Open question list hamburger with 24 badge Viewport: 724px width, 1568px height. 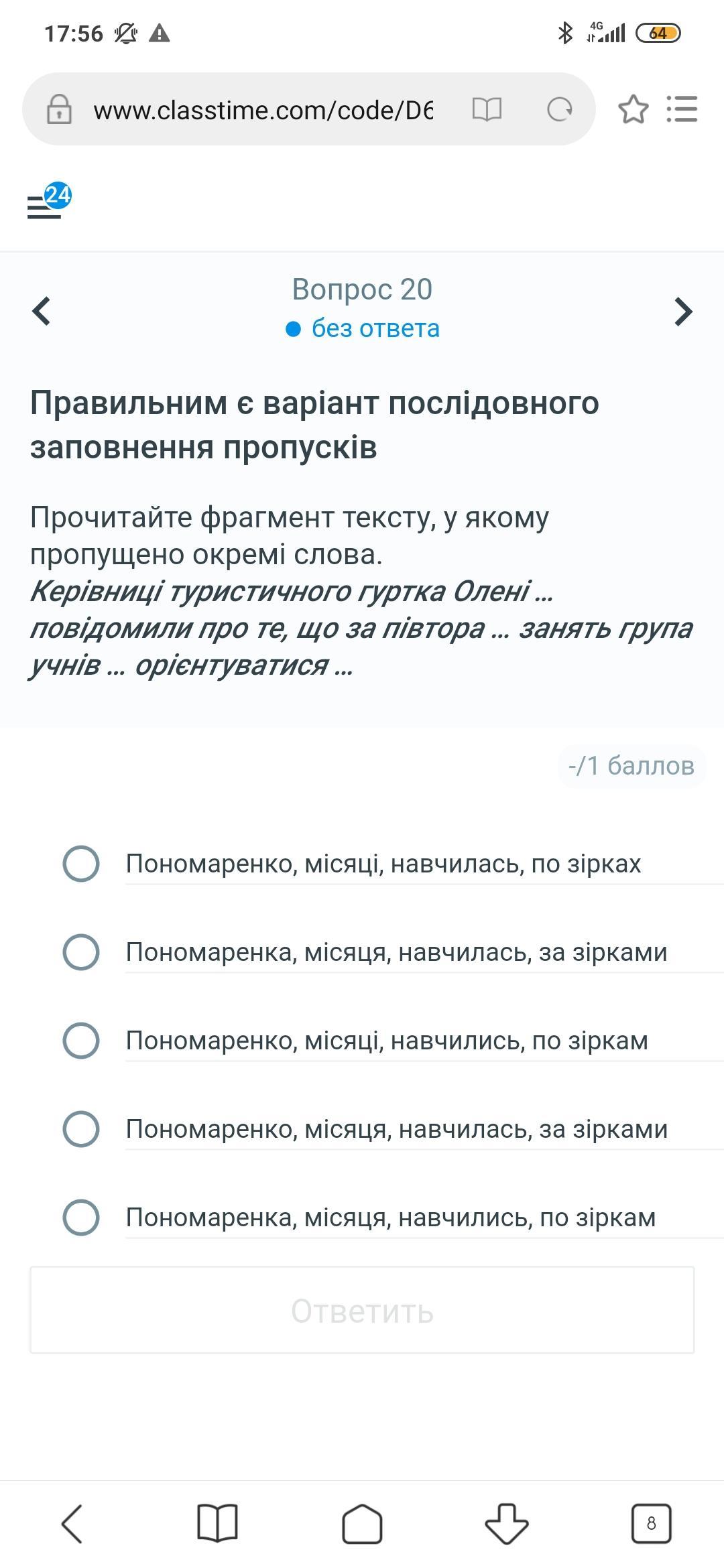[47, 203]
